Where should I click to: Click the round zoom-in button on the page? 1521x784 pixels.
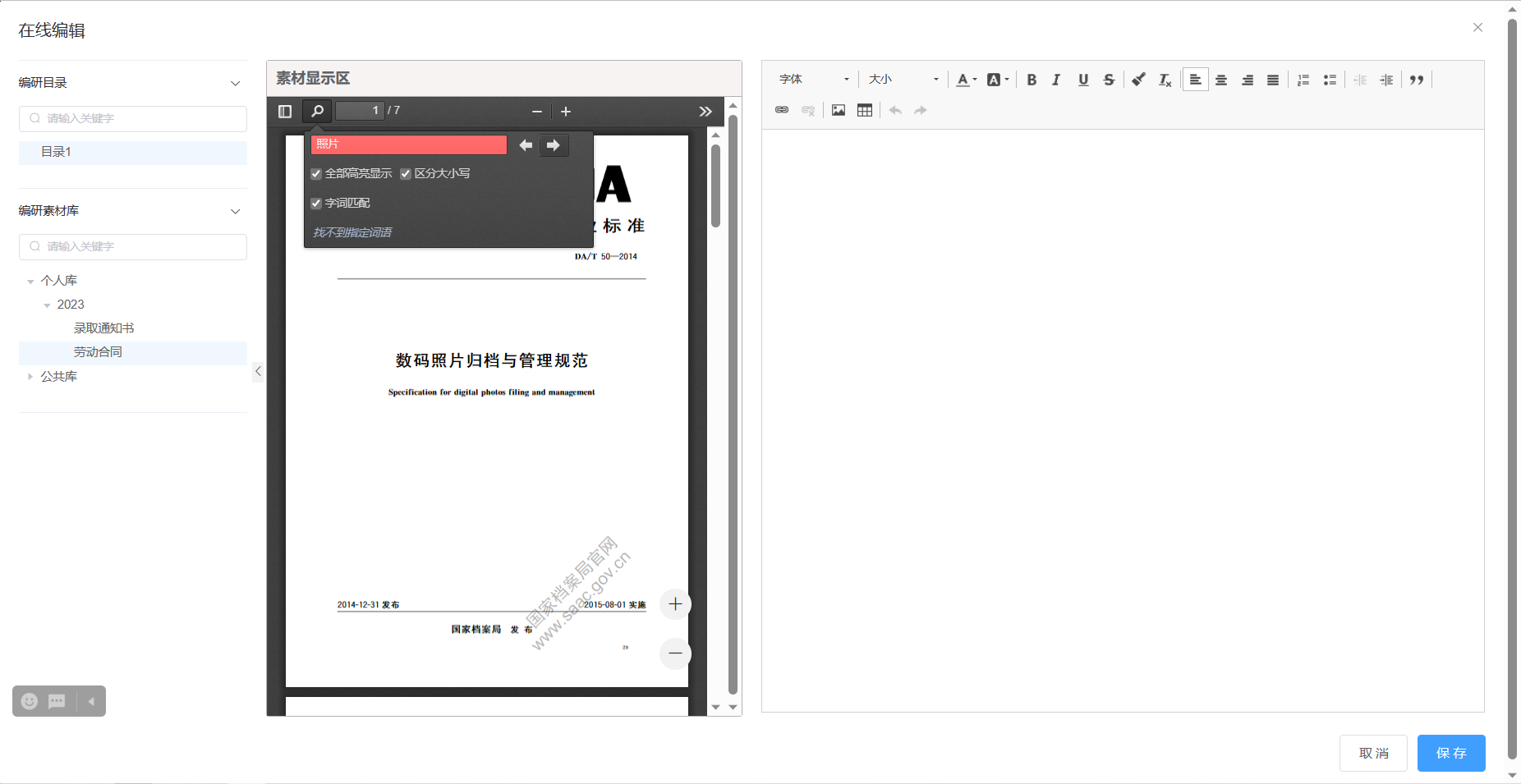pyautogui.click(x=675, y=604)
